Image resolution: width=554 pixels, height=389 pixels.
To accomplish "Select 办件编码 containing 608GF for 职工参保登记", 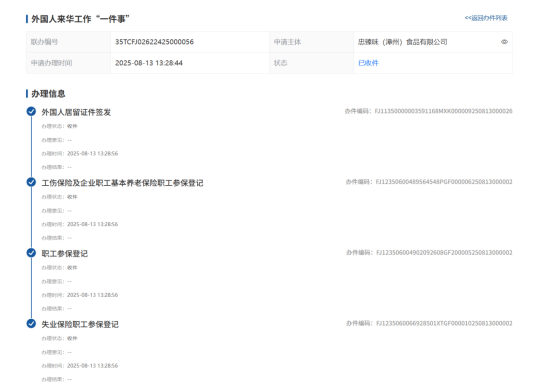I will (x=429, y=253).
